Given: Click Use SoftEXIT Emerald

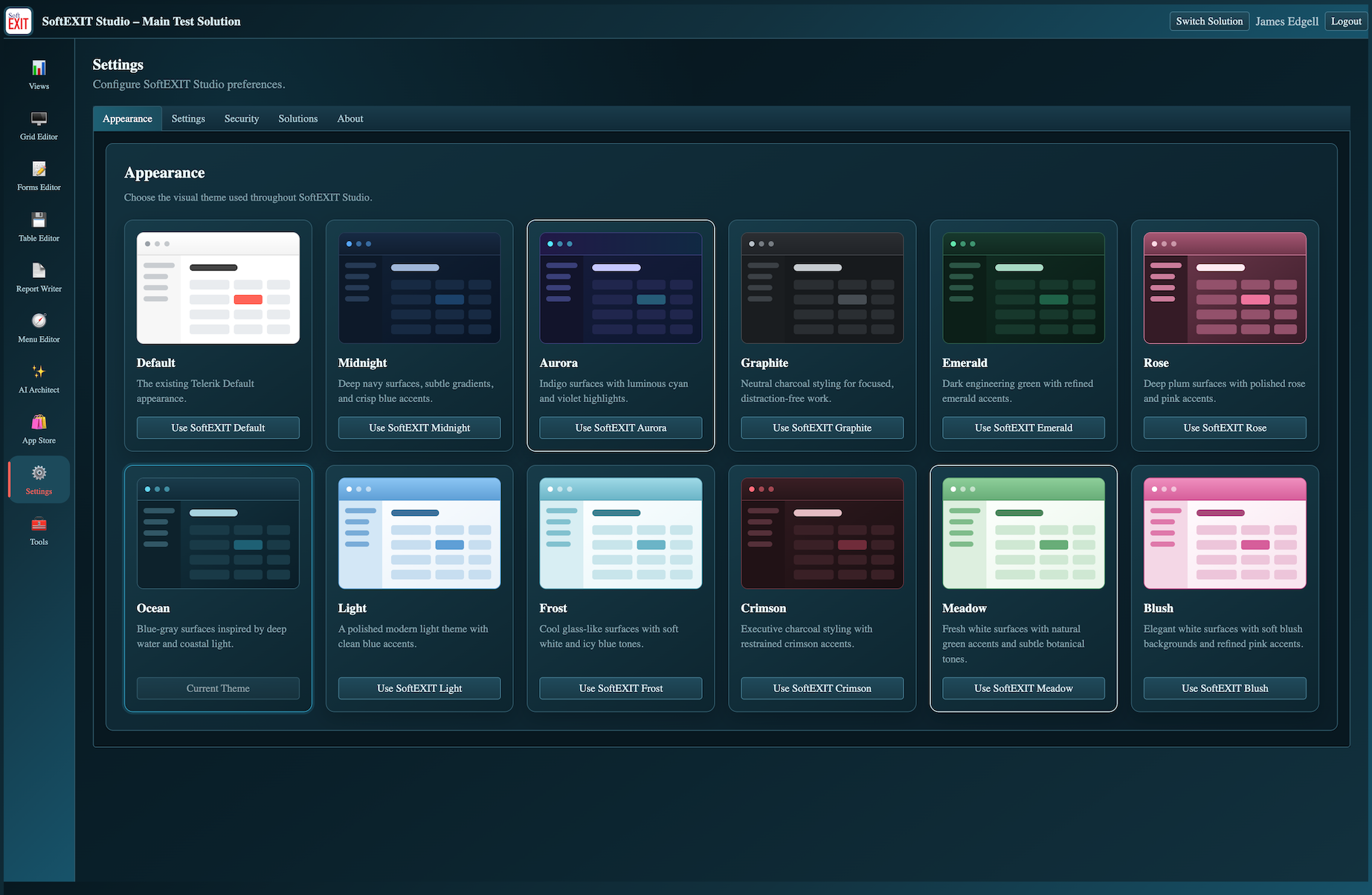Looking at the screenshot, I should (1024, 428).
